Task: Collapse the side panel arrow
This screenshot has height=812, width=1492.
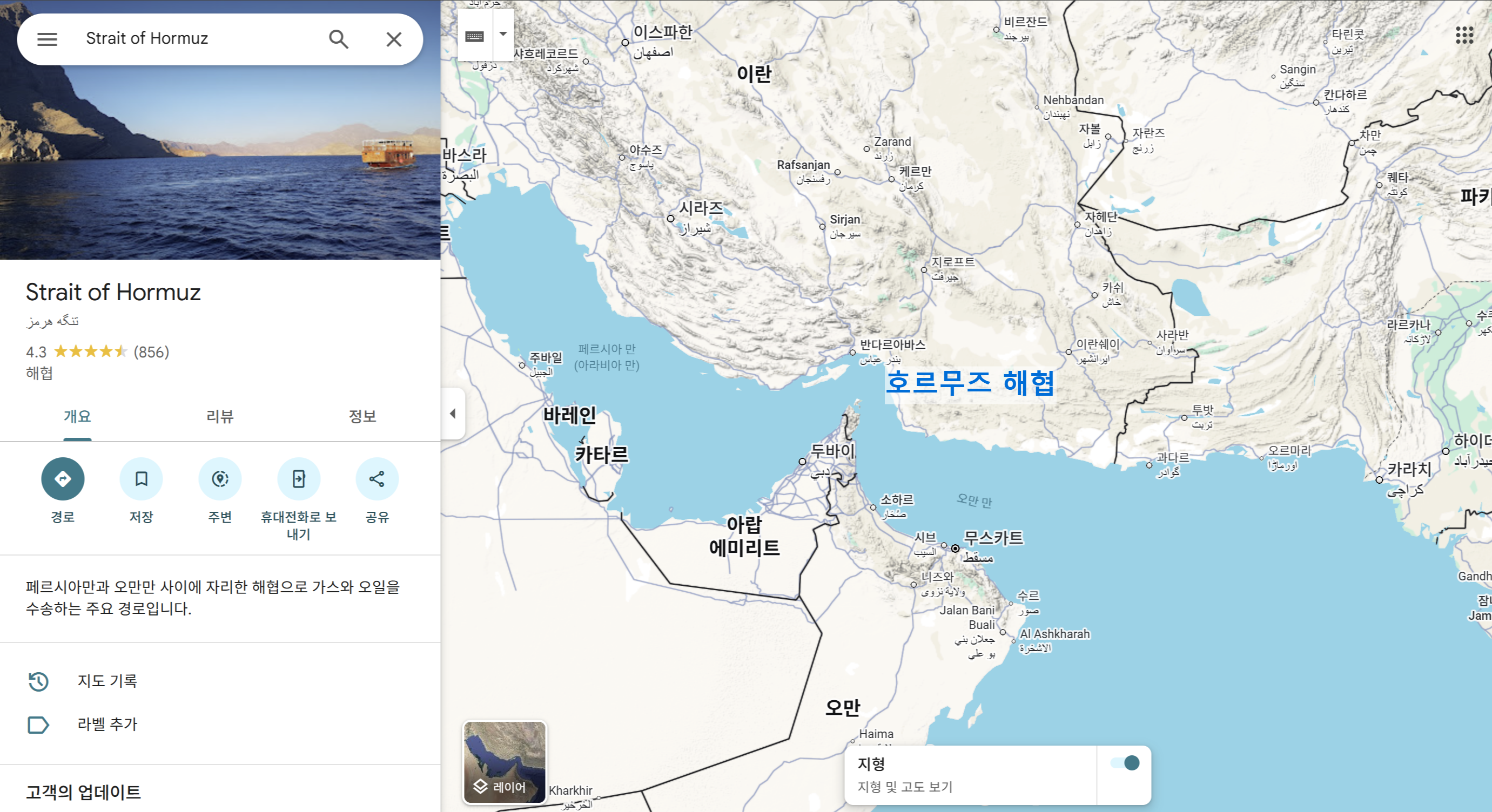Action: (x=453, y=413)
